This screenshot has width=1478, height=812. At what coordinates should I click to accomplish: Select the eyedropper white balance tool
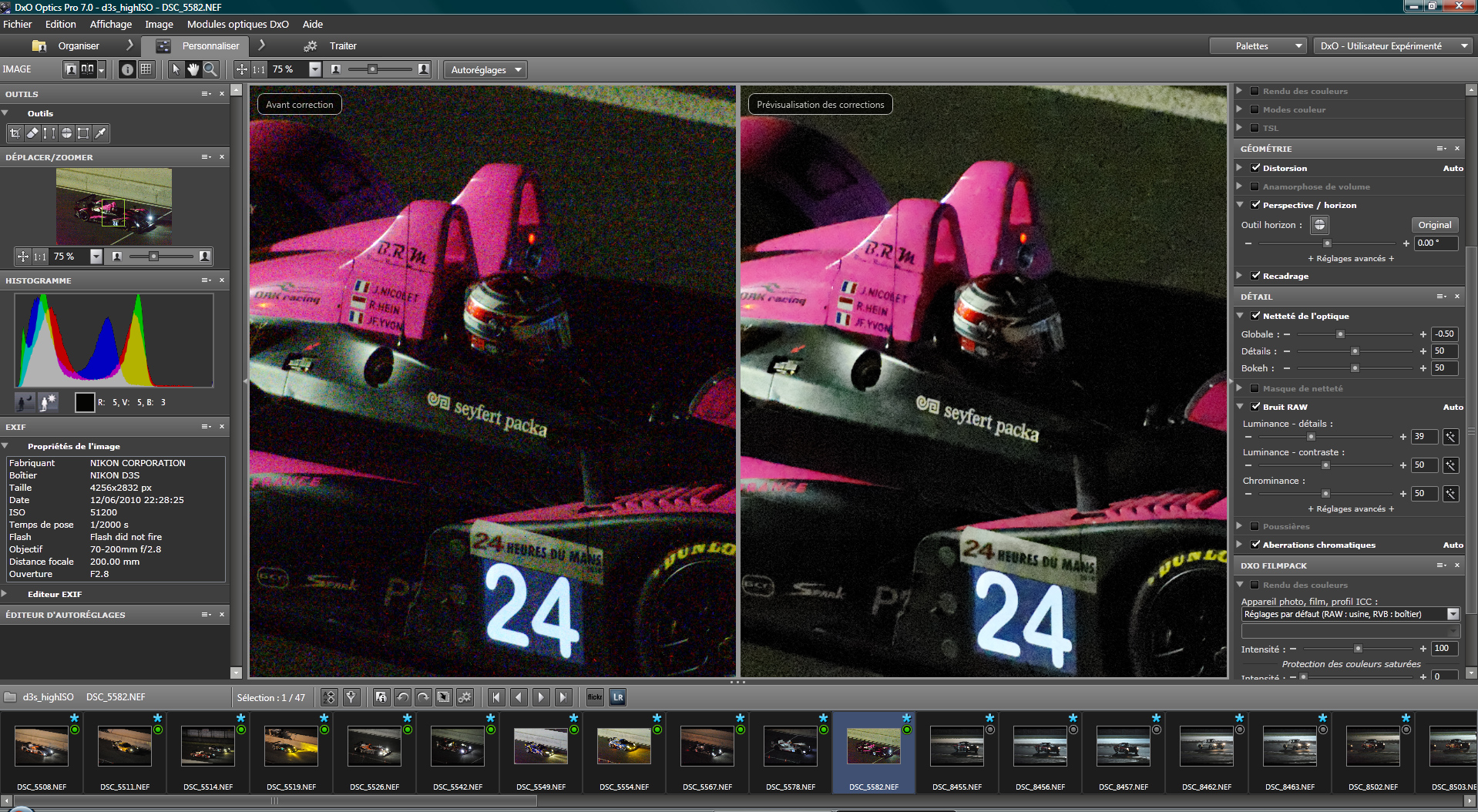[x=100, y=133]
